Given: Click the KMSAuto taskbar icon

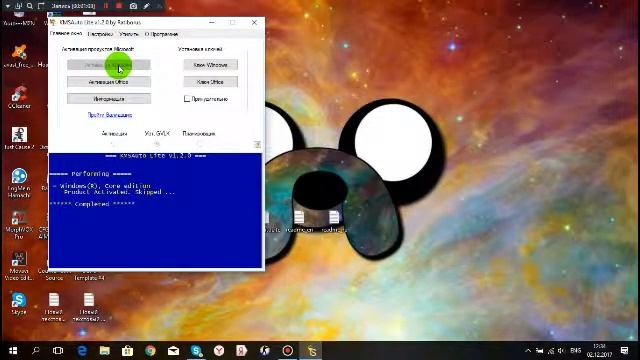Looking at the screenshot, I should point(311,351).
